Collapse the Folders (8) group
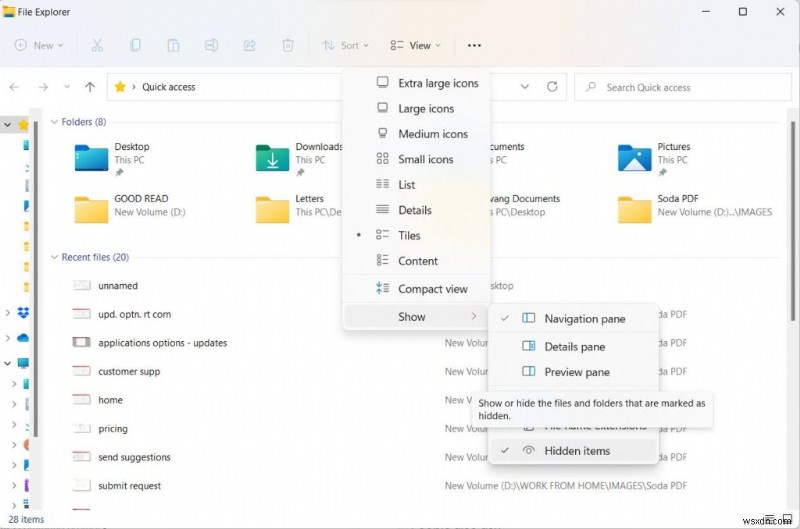Screen dimensions: 800x529 click(x=54, y=122)
